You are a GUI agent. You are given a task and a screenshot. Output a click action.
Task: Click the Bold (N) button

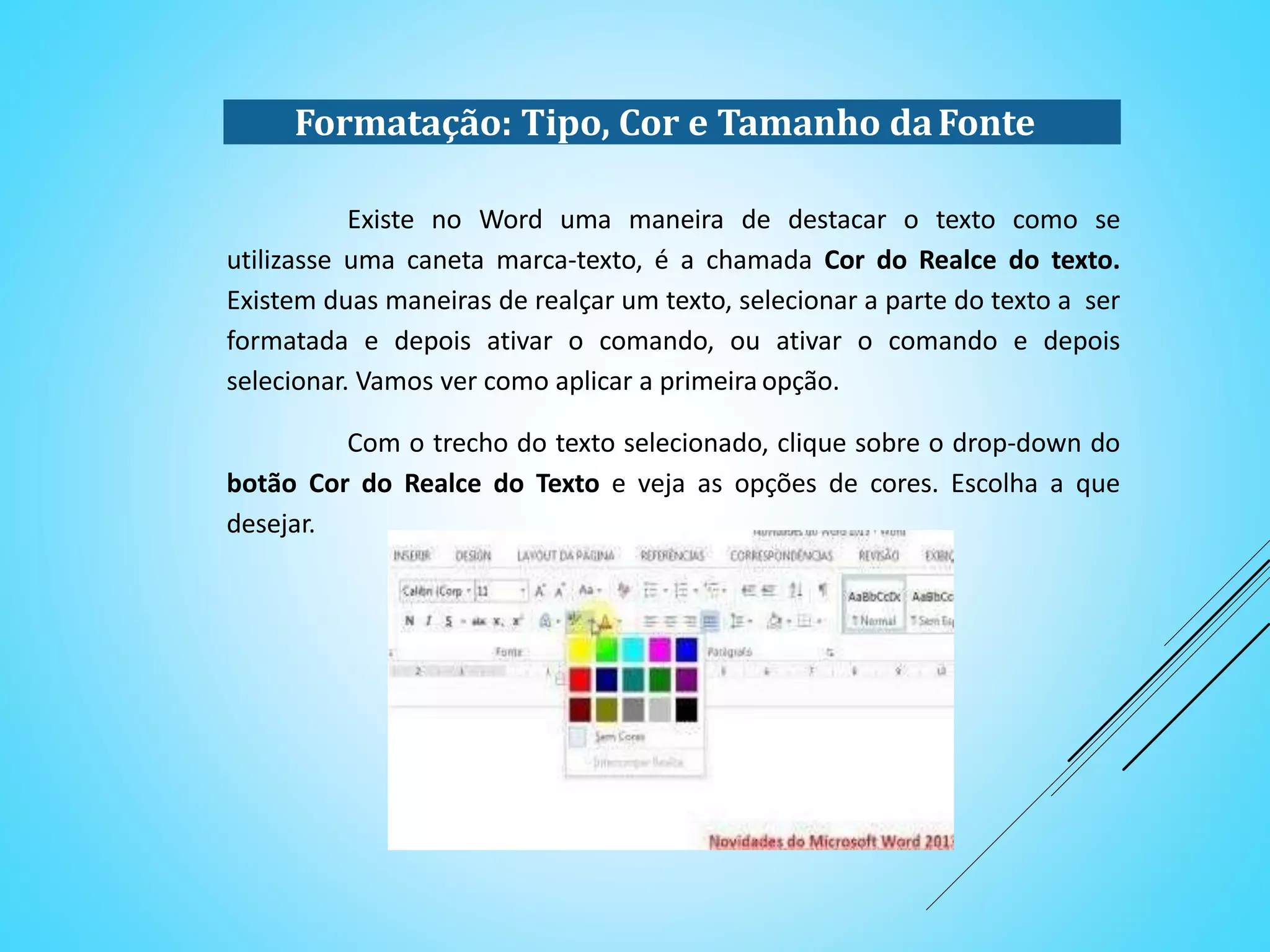click(409, 621)
